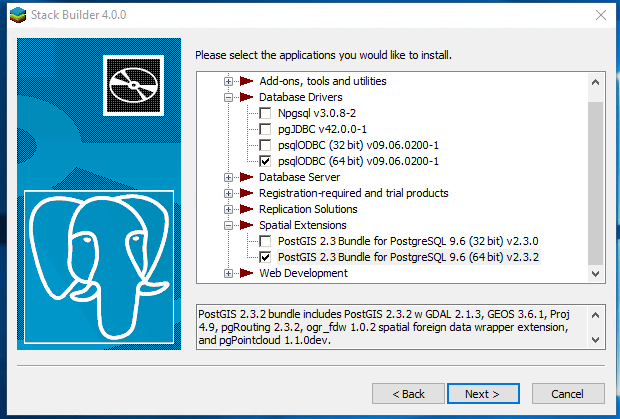Expand the Web Development node

coord(228,273)
